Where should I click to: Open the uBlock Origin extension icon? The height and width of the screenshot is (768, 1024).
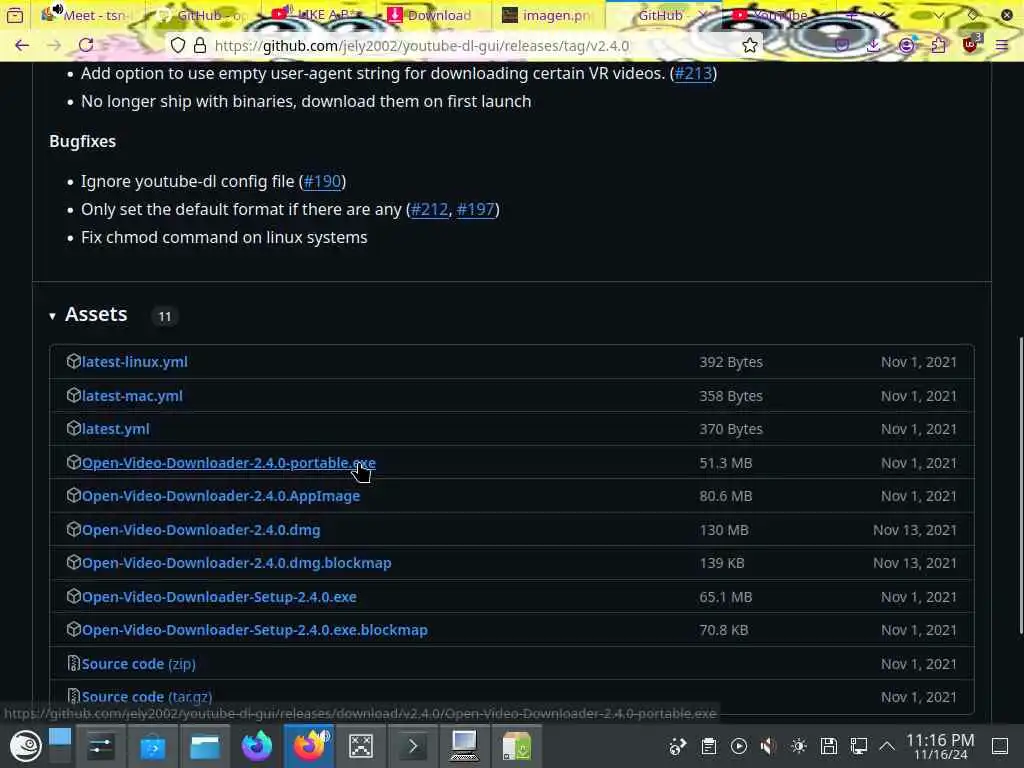point(970,44)
